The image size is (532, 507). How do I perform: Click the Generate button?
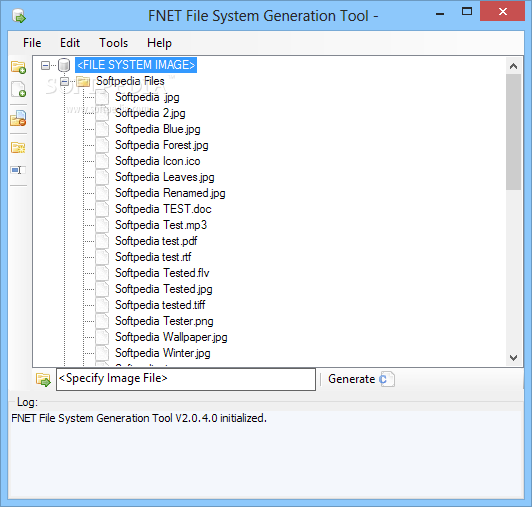click(x=361, y=379)
